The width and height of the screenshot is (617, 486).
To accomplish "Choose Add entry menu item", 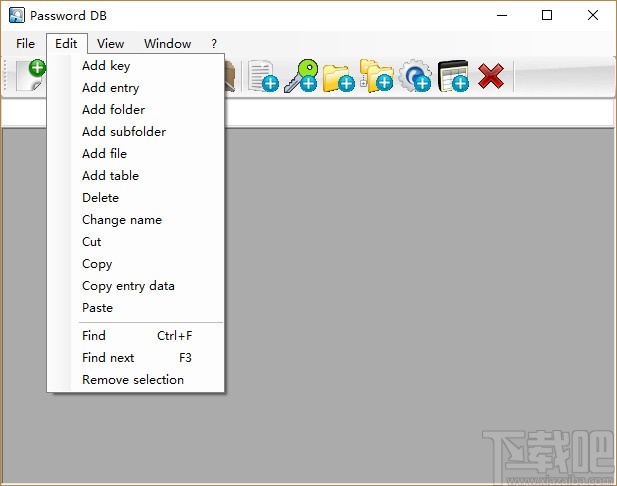I will tap(136, 87).
